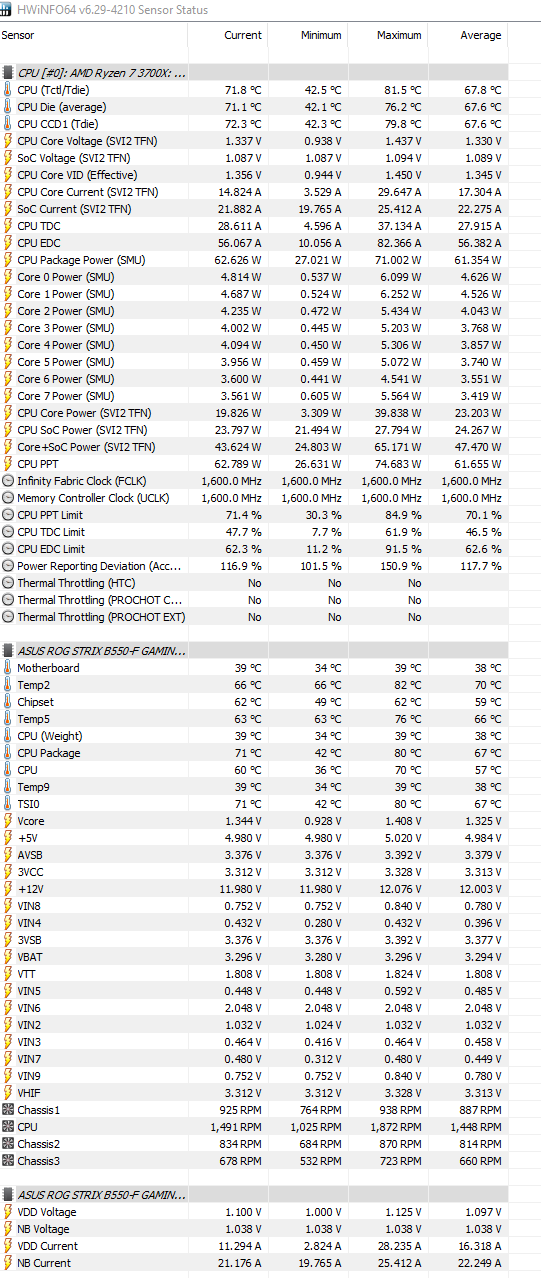Click the fan icon next to Chassis1

pos(8,1110)
